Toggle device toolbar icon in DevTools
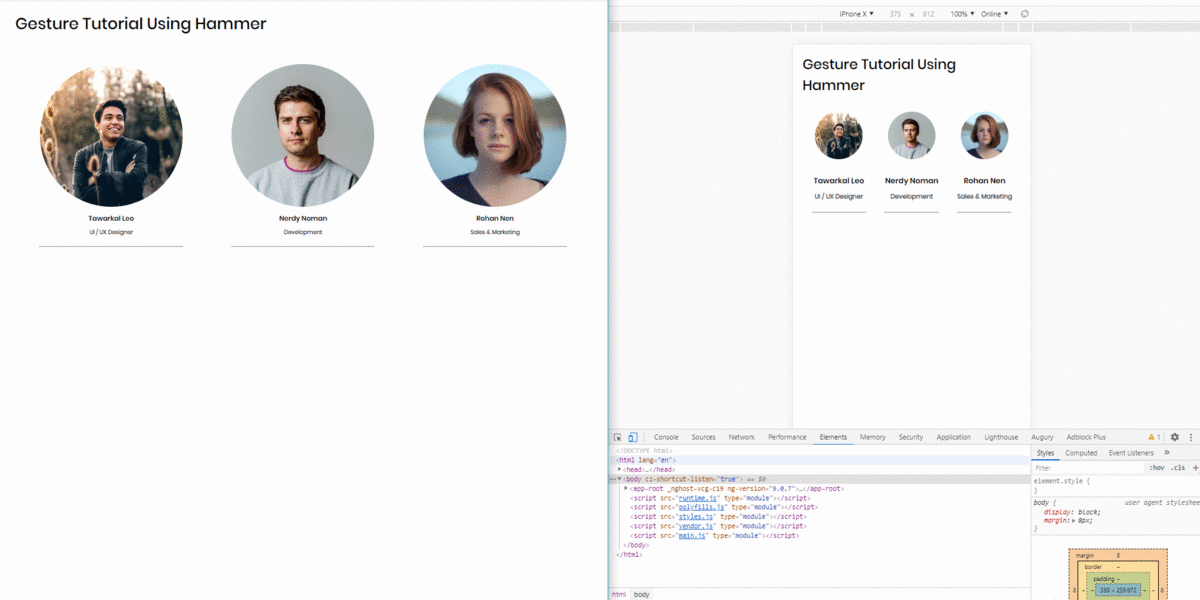 pos(631,437)
